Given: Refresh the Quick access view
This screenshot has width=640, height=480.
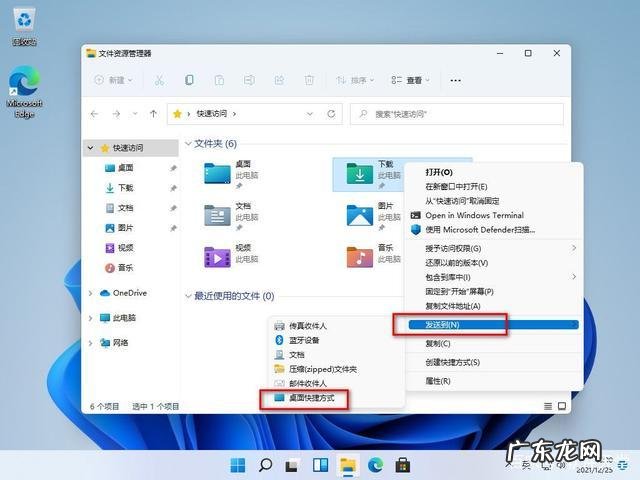Looking at the screenshot, I should pyautogui.click(x=331, y=114).
